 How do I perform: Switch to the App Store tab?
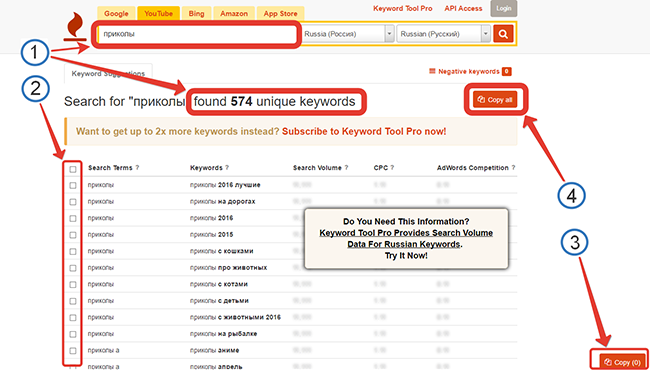tap(281, 14)
